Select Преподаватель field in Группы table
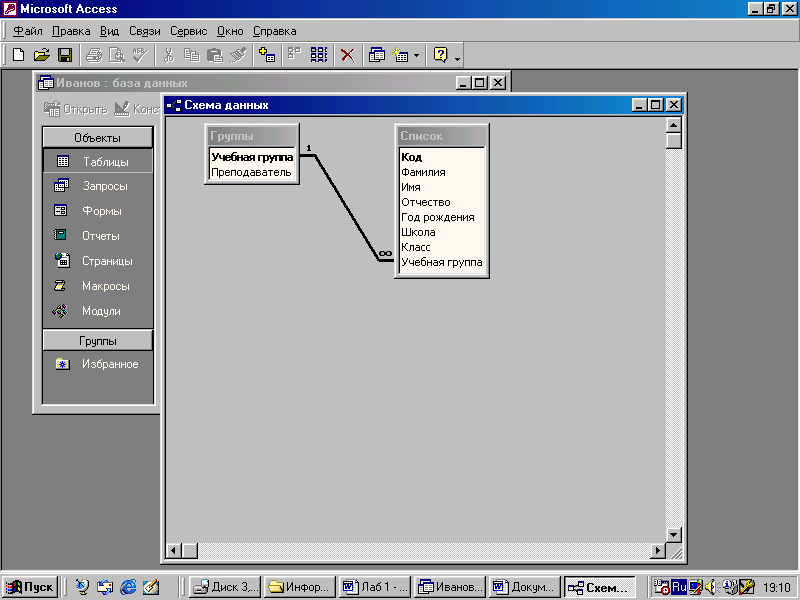This screenshot has width=800, height=600. 252,172
